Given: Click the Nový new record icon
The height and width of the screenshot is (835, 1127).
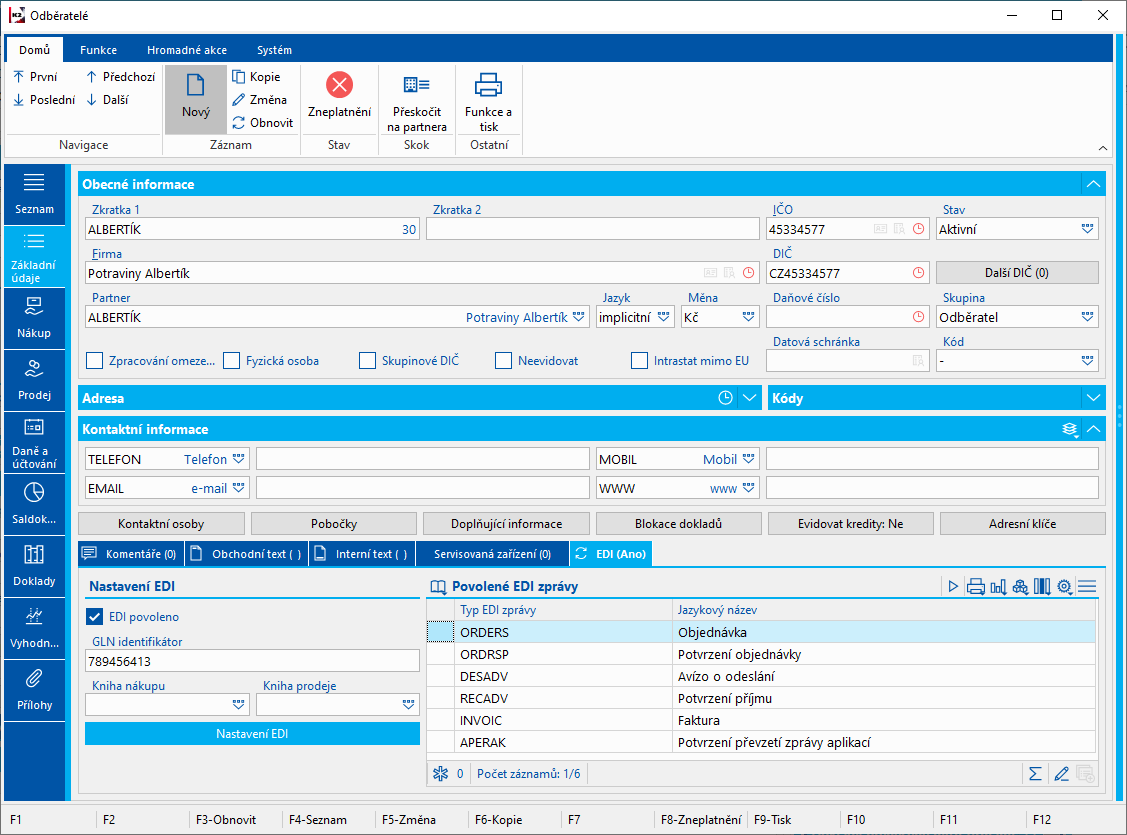Looking at the screenshot, I should [x=196, y=85].
